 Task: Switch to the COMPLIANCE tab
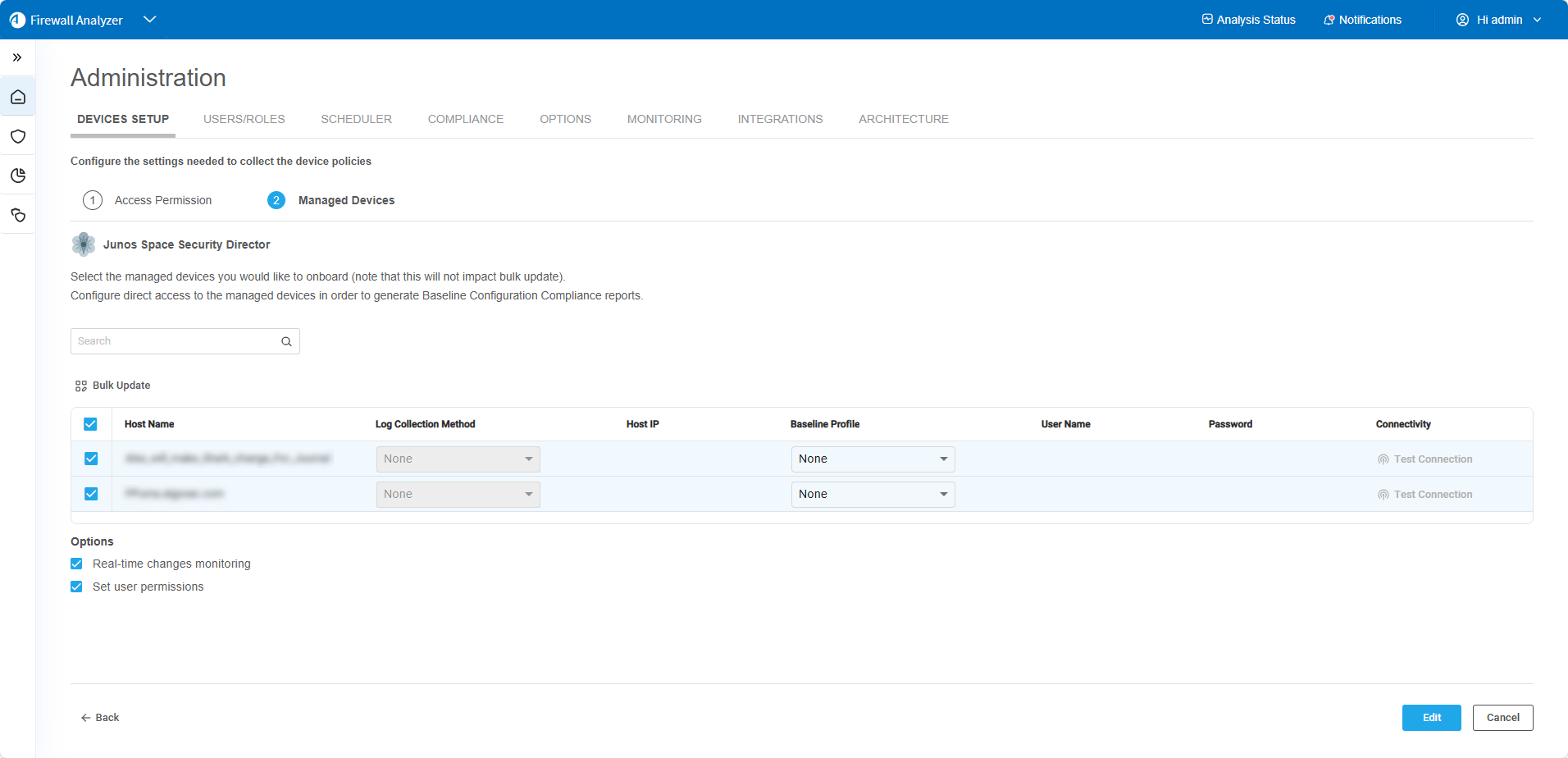466,119
